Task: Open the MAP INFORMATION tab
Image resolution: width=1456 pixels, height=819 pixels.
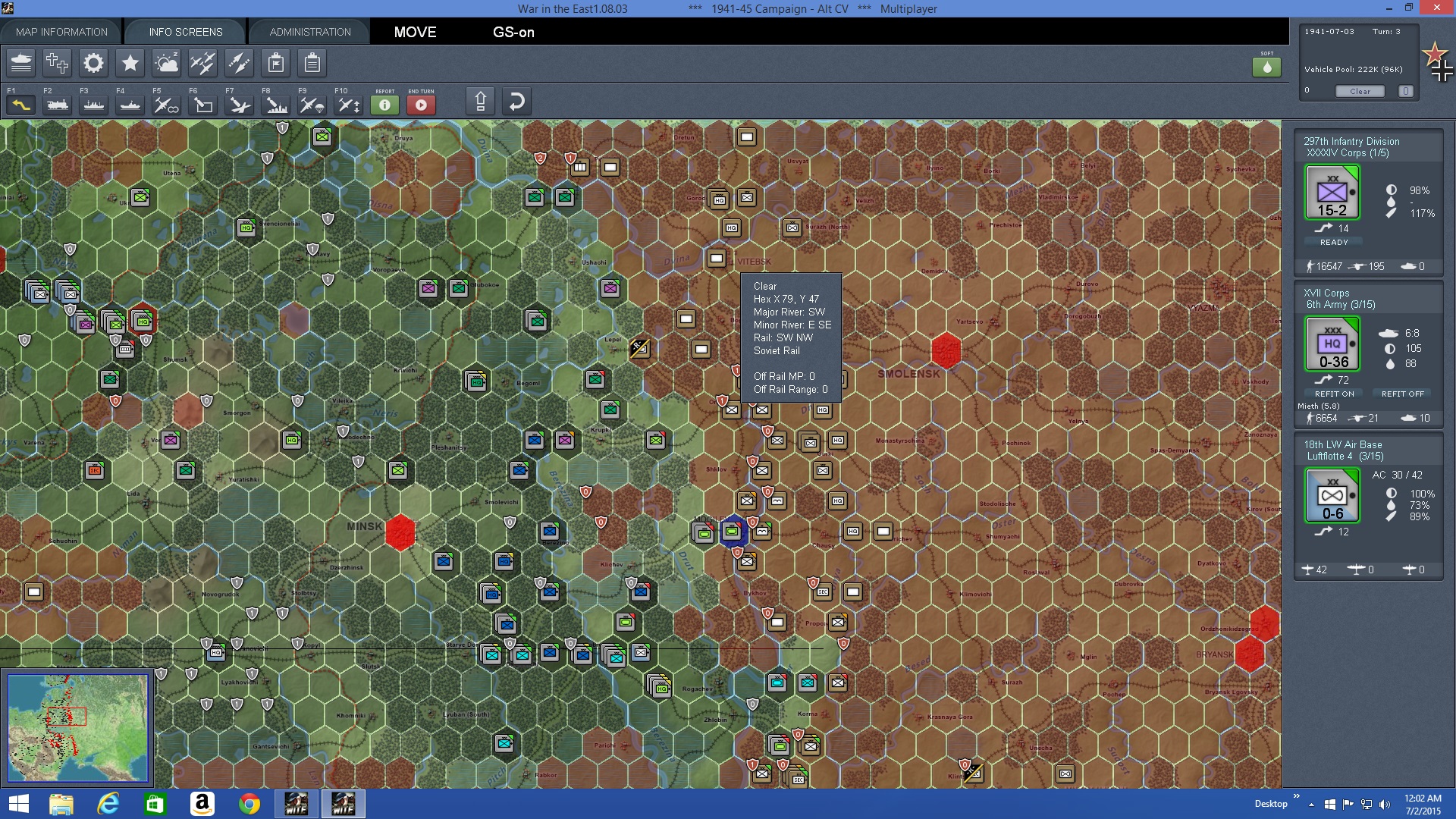Action: coord(61,32)
